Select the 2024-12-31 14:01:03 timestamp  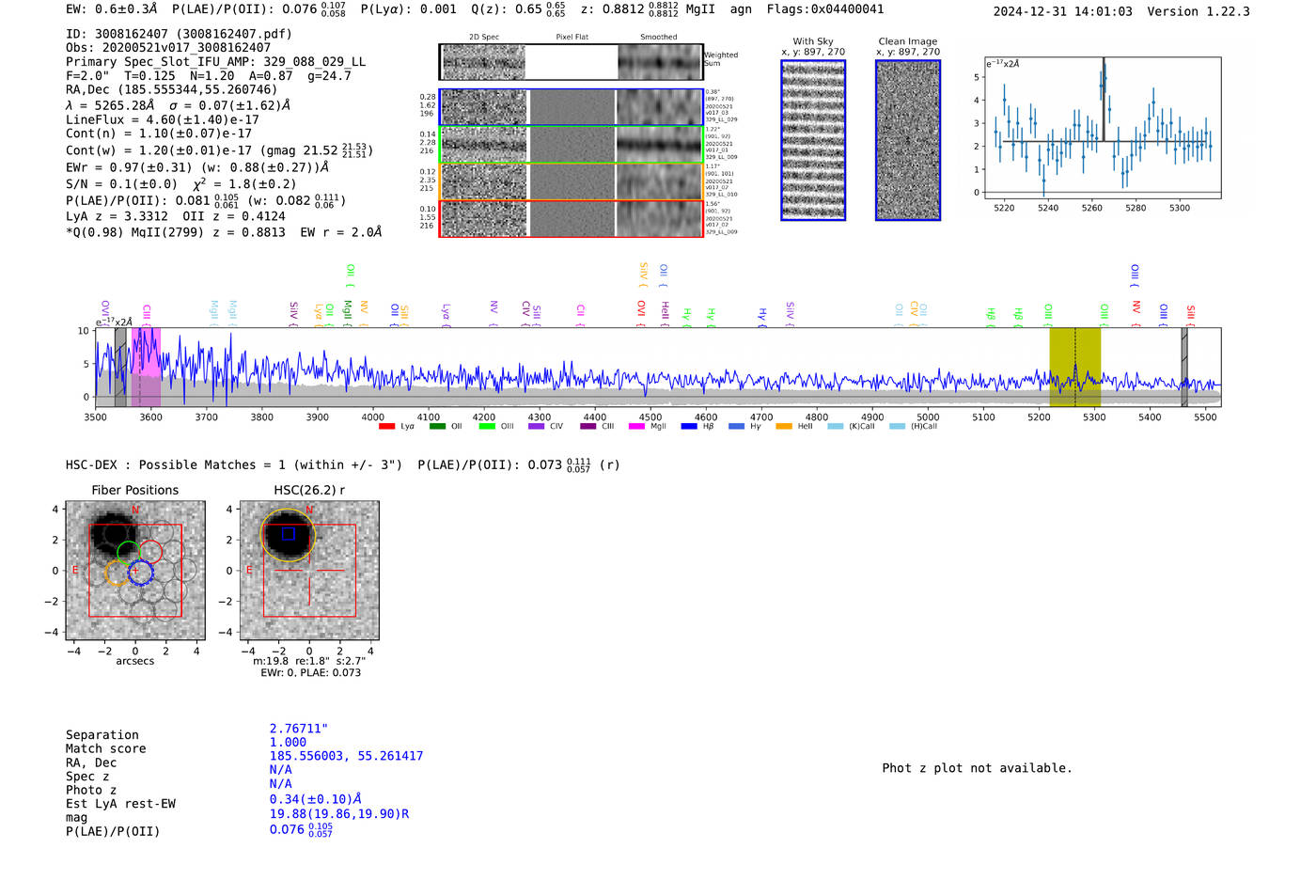tap(1063, 11)
